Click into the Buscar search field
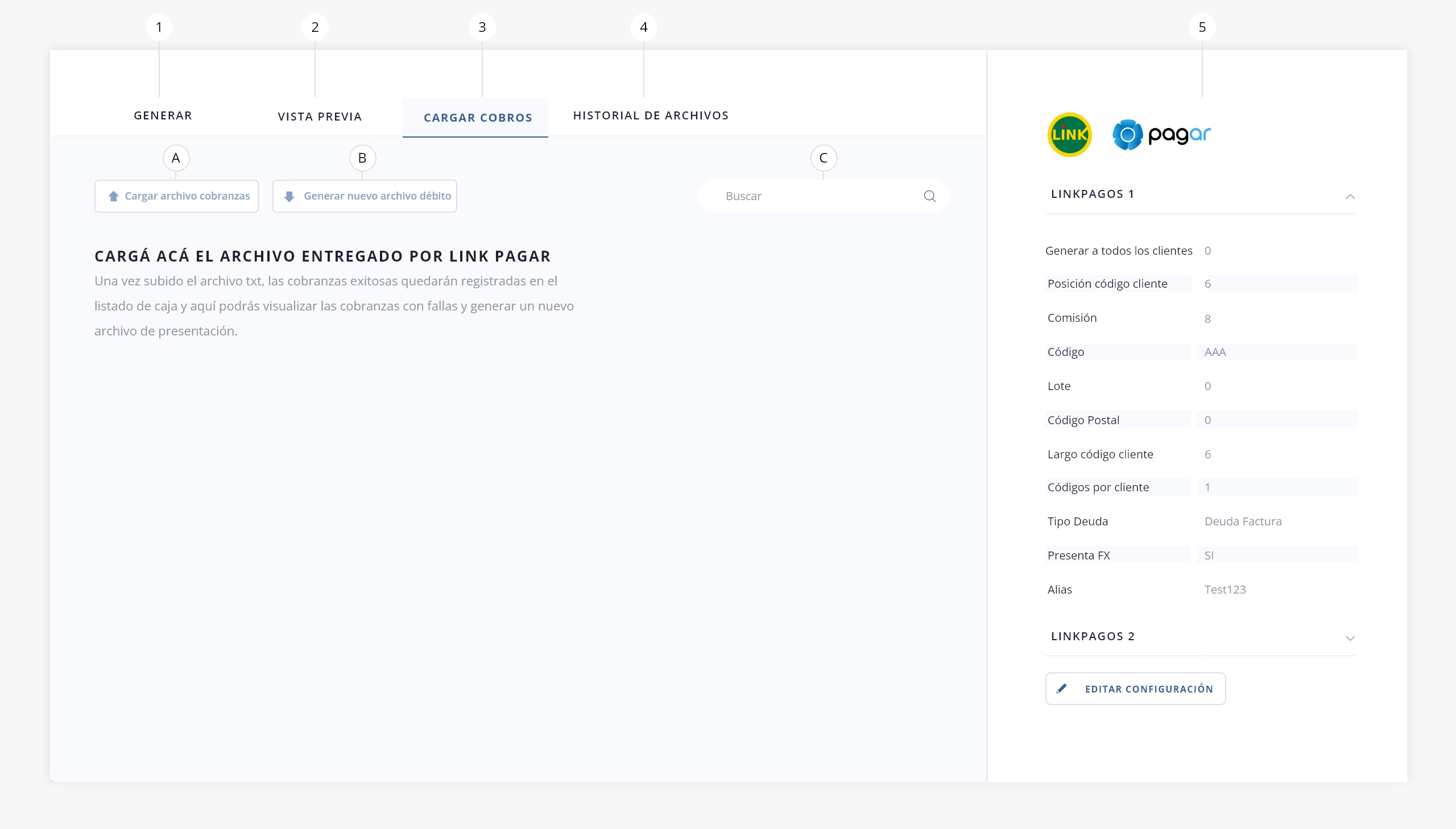 pyautogui.click(x=809, y=196)
